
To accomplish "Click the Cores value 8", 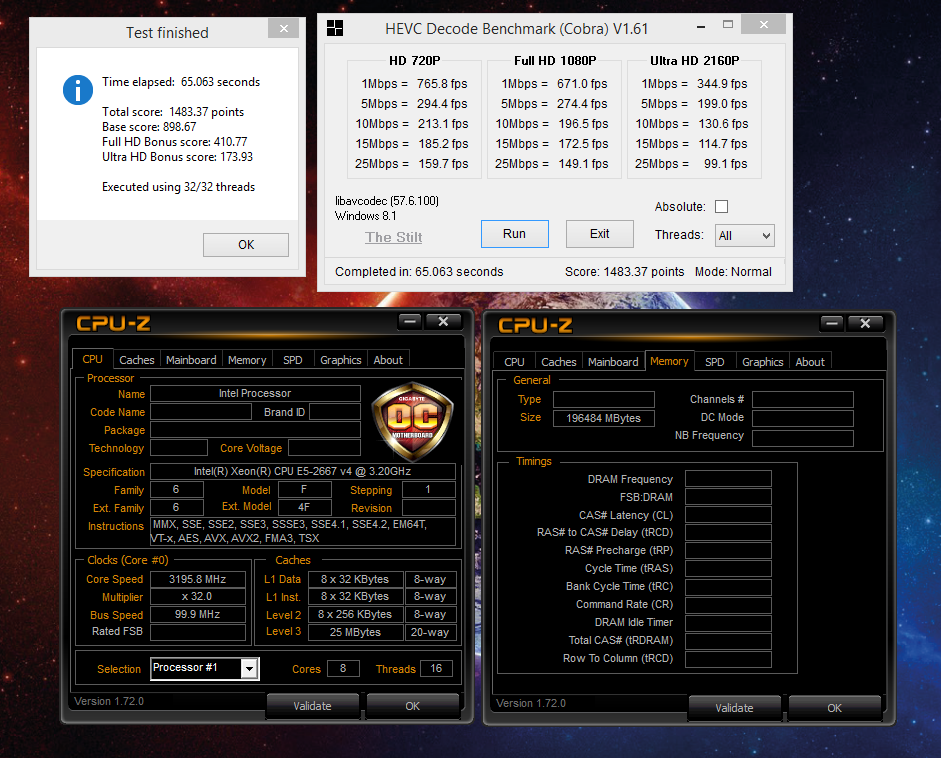I will pos(343,668).
